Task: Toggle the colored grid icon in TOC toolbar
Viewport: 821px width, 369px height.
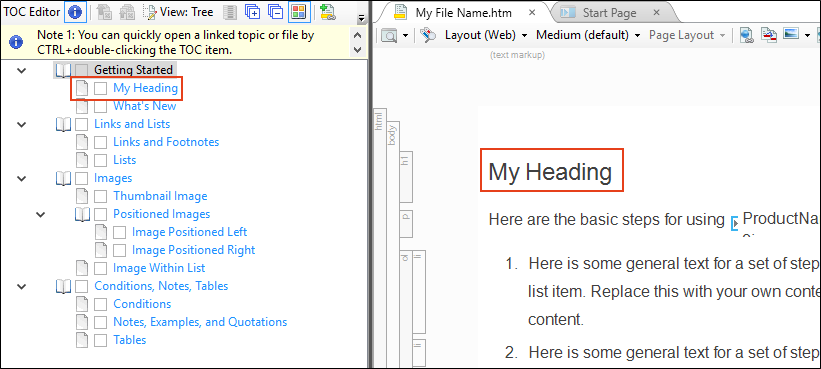Action: tap(298, 12)
